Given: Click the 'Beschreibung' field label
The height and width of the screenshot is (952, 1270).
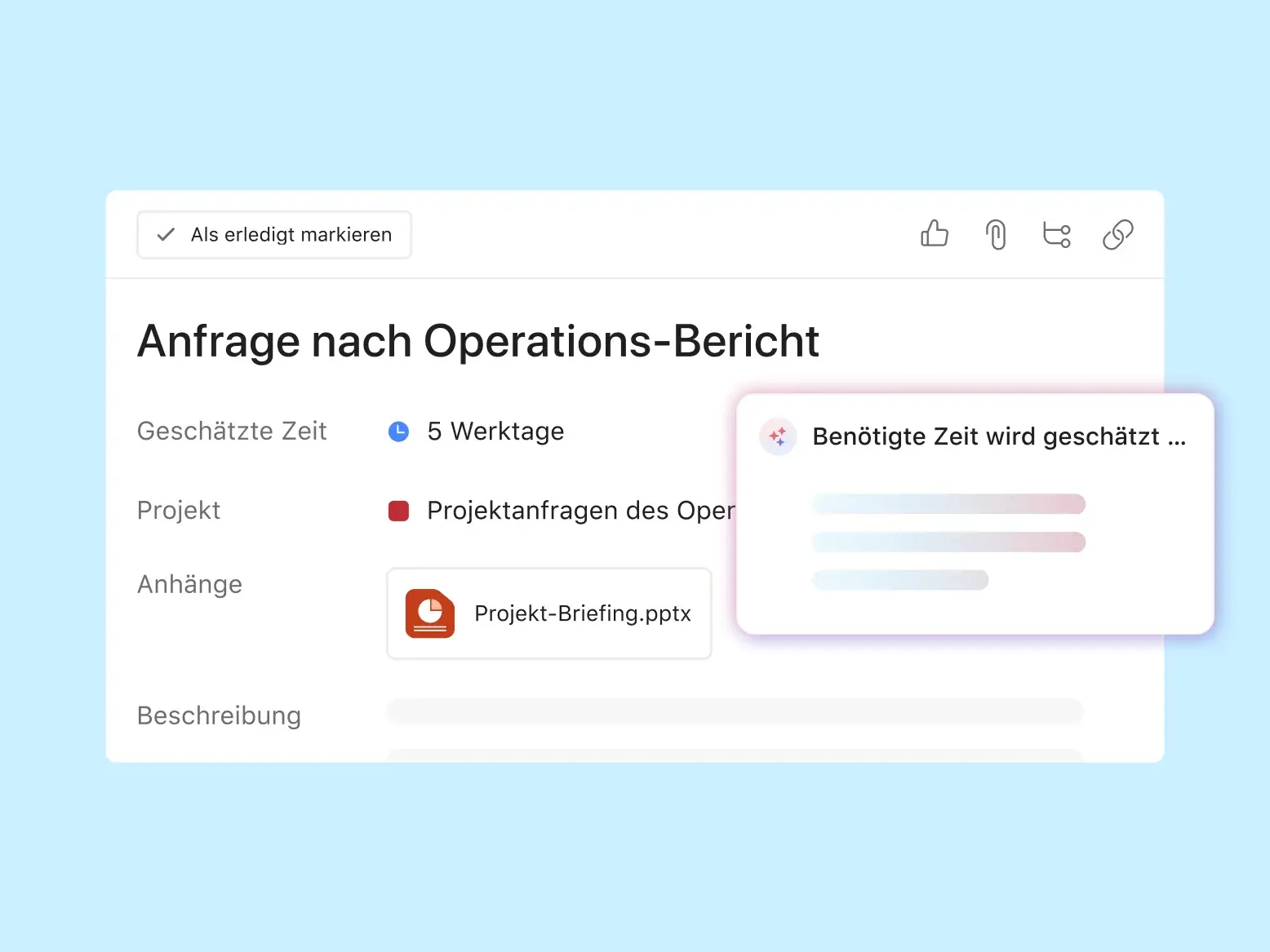Looking at the screenshot, I should (x=219, y=715).
